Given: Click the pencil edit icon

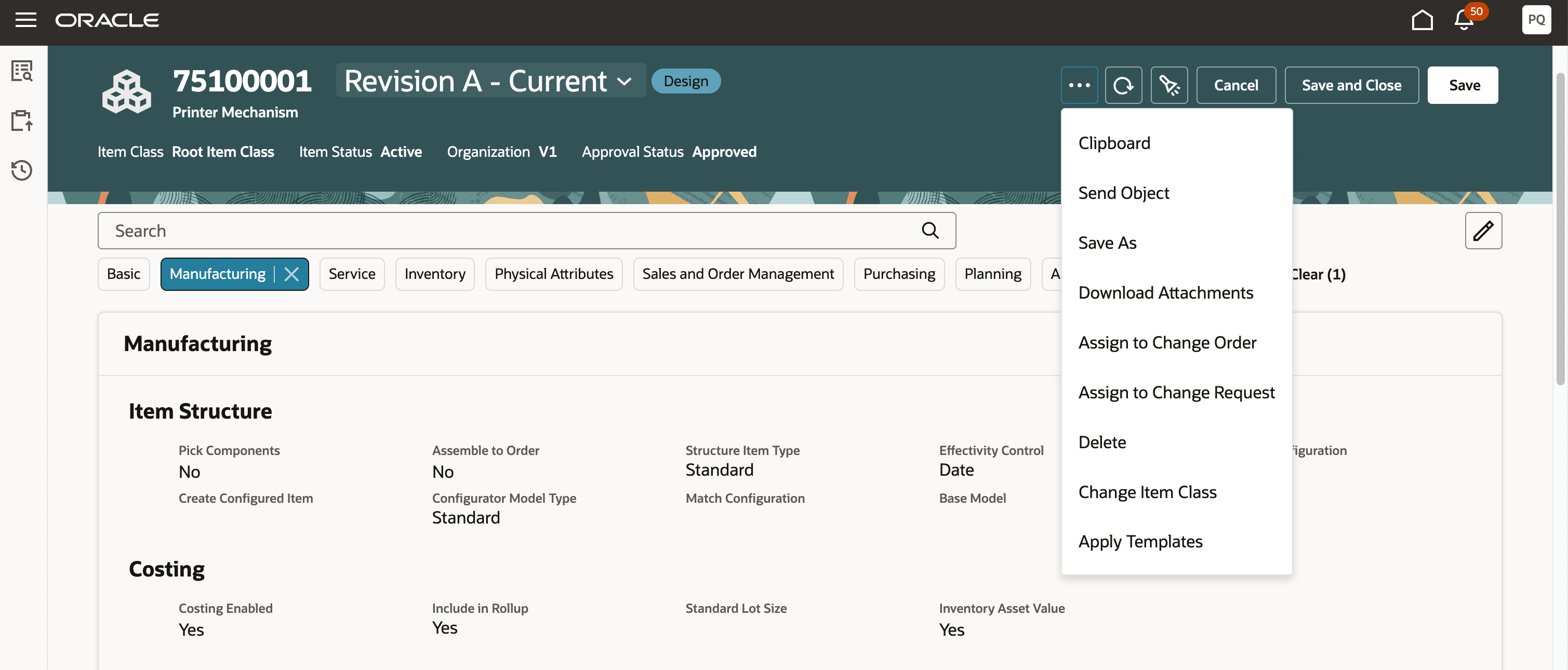Looking at the screenshot, I should [1483, 231].
